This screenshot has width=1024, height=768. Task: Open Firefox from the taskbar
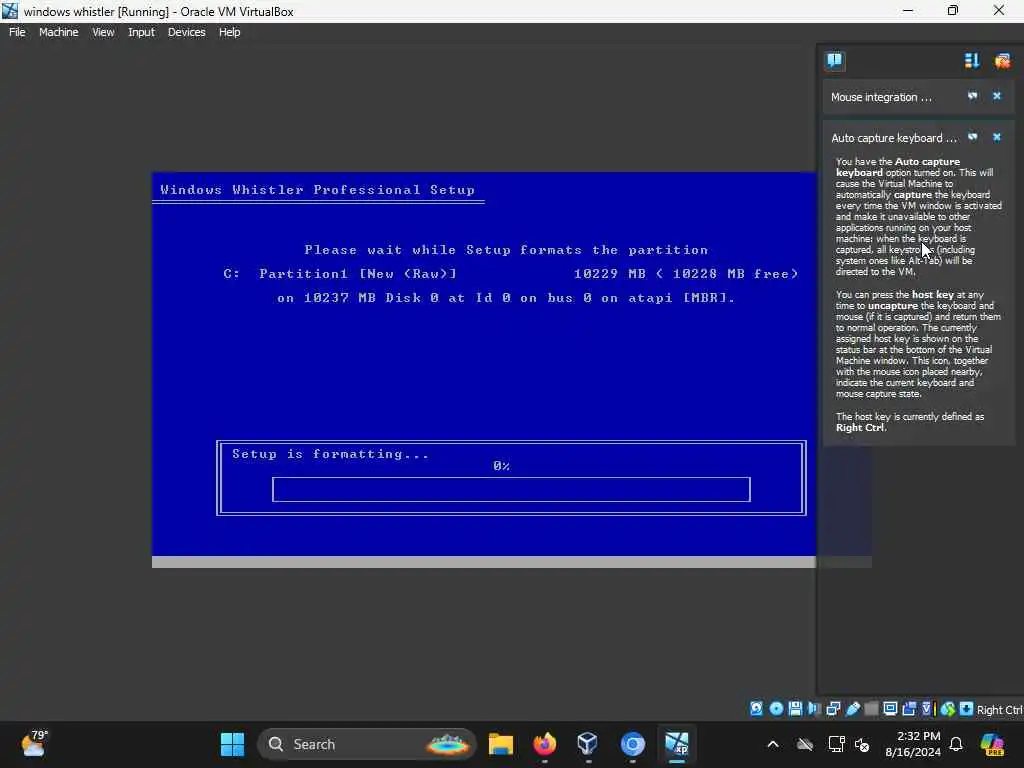545,744
